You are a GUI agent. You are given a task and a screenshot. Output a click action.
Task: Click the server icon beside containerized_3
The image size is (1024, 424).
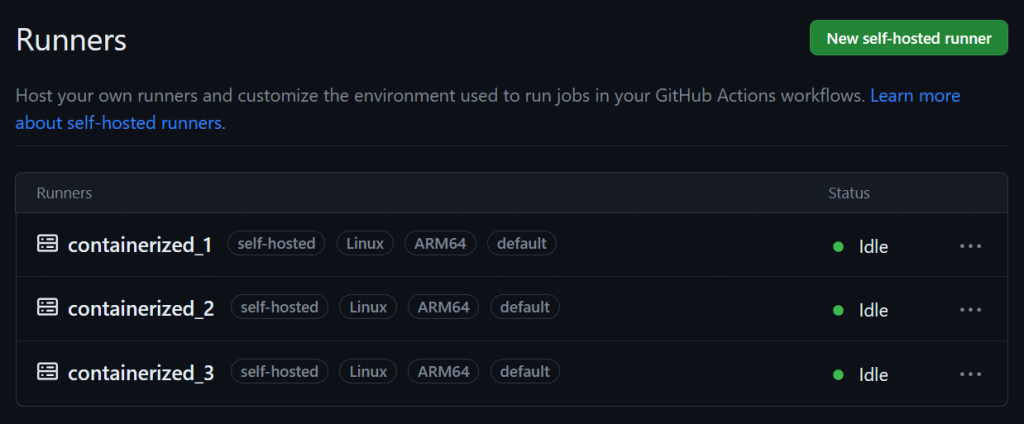point(48,372)
